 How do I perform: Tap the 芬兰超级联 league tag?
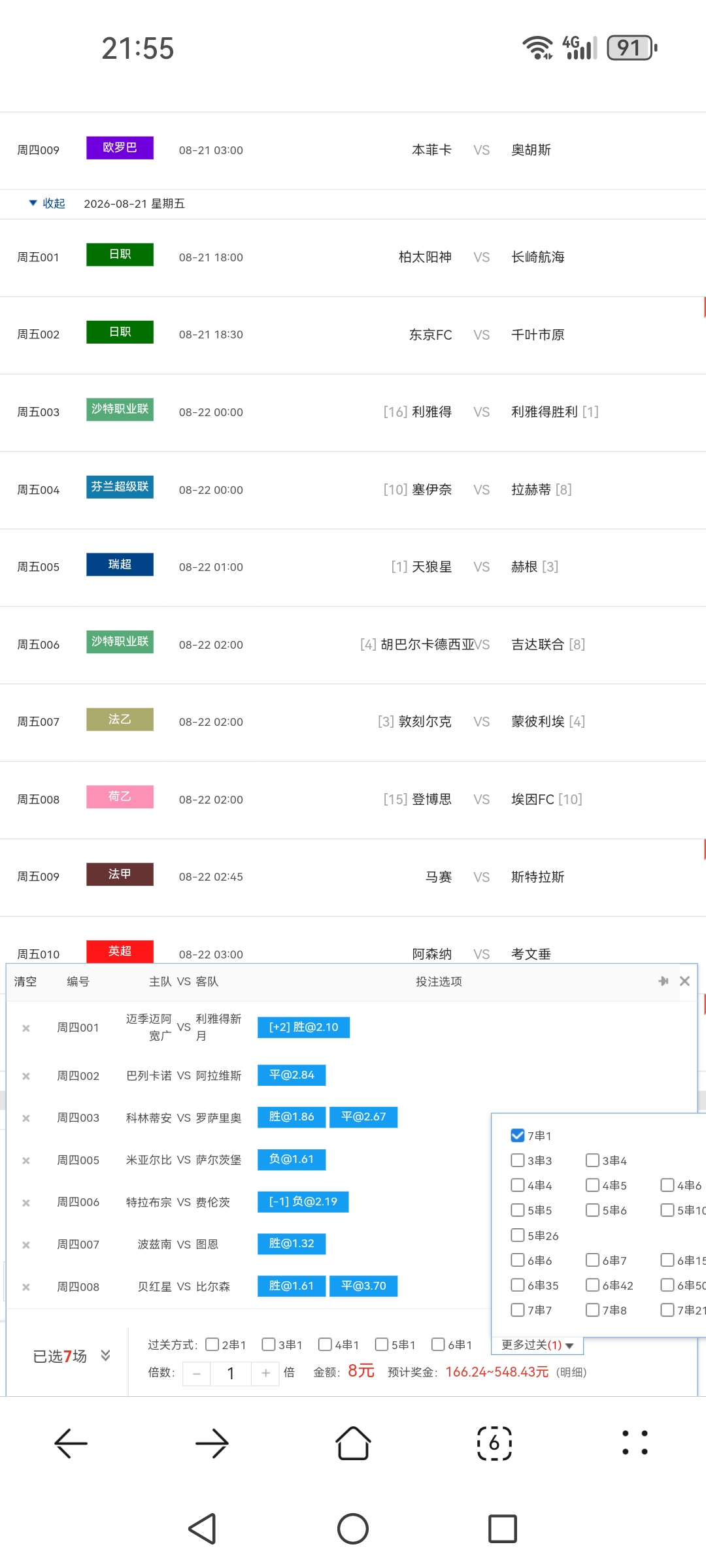[x=120, y=487]
